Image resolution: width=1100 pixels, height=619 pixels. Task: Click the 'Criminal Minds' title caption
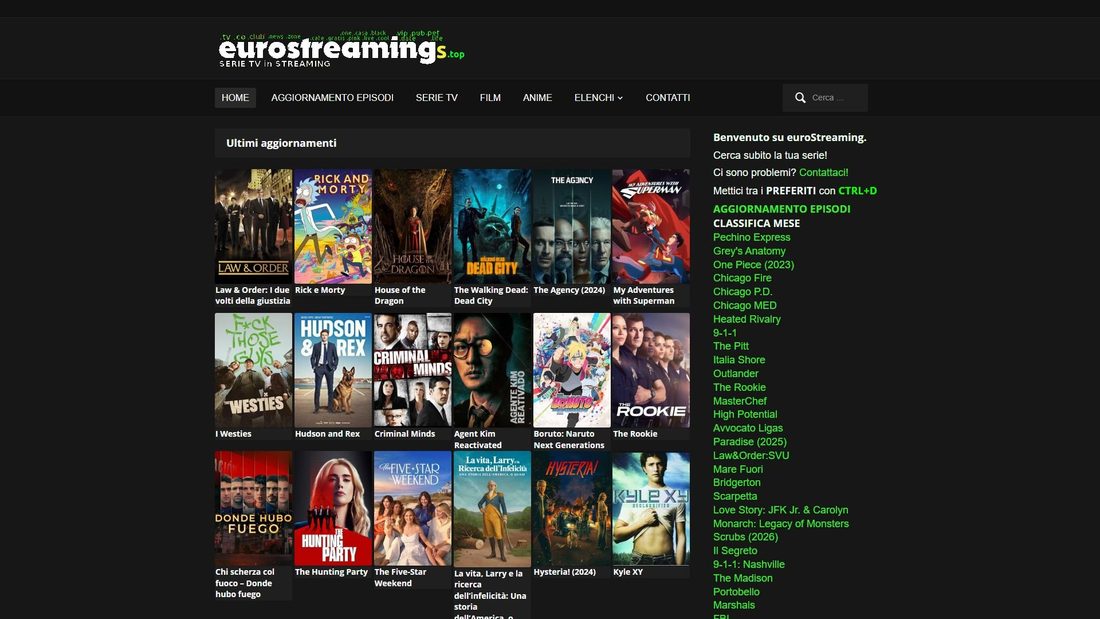[405, 434]
